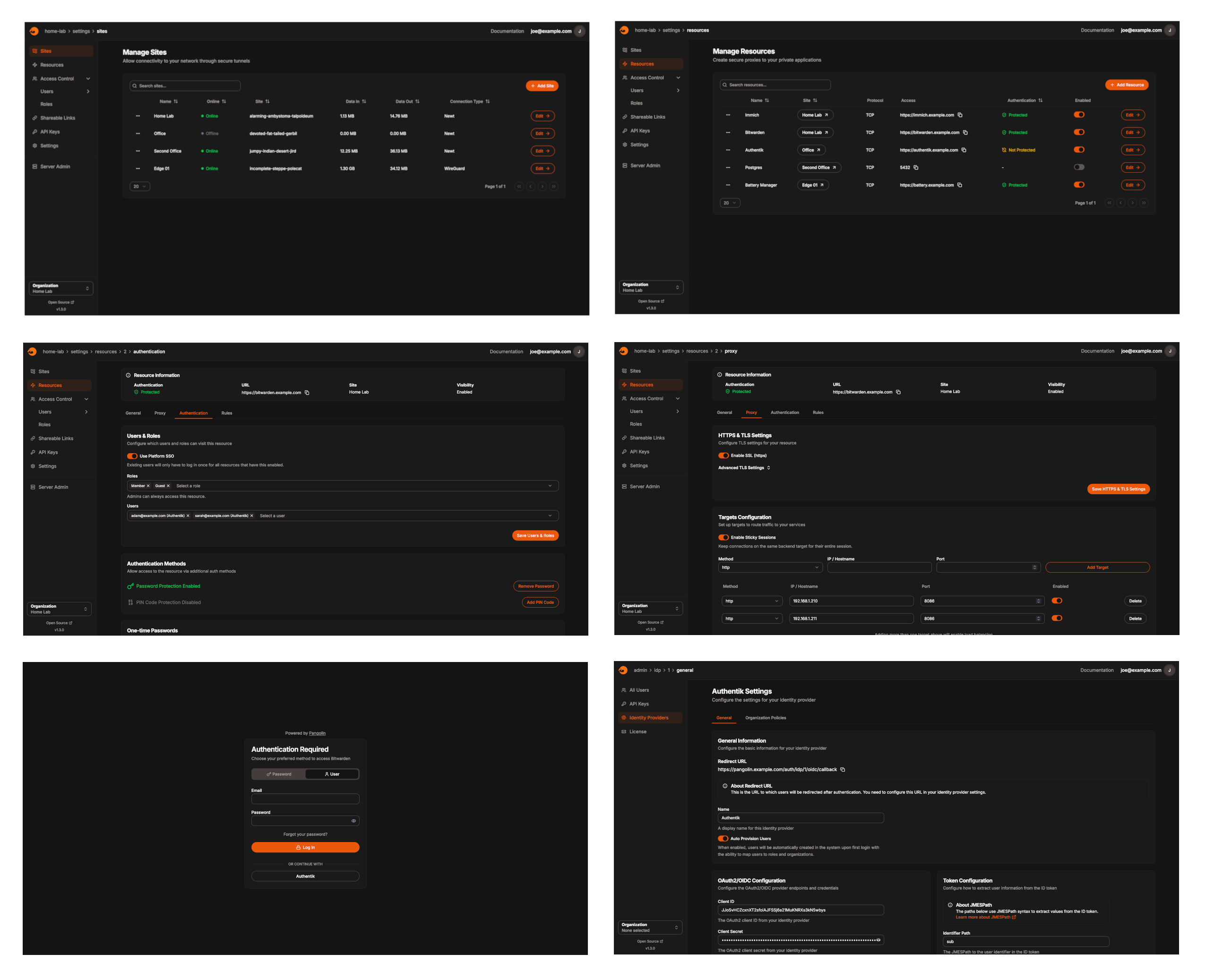The height and width of the screenshot is (980, 1206).
Task: Click the License icon in admin sidebar
Action: click(624, 731)
